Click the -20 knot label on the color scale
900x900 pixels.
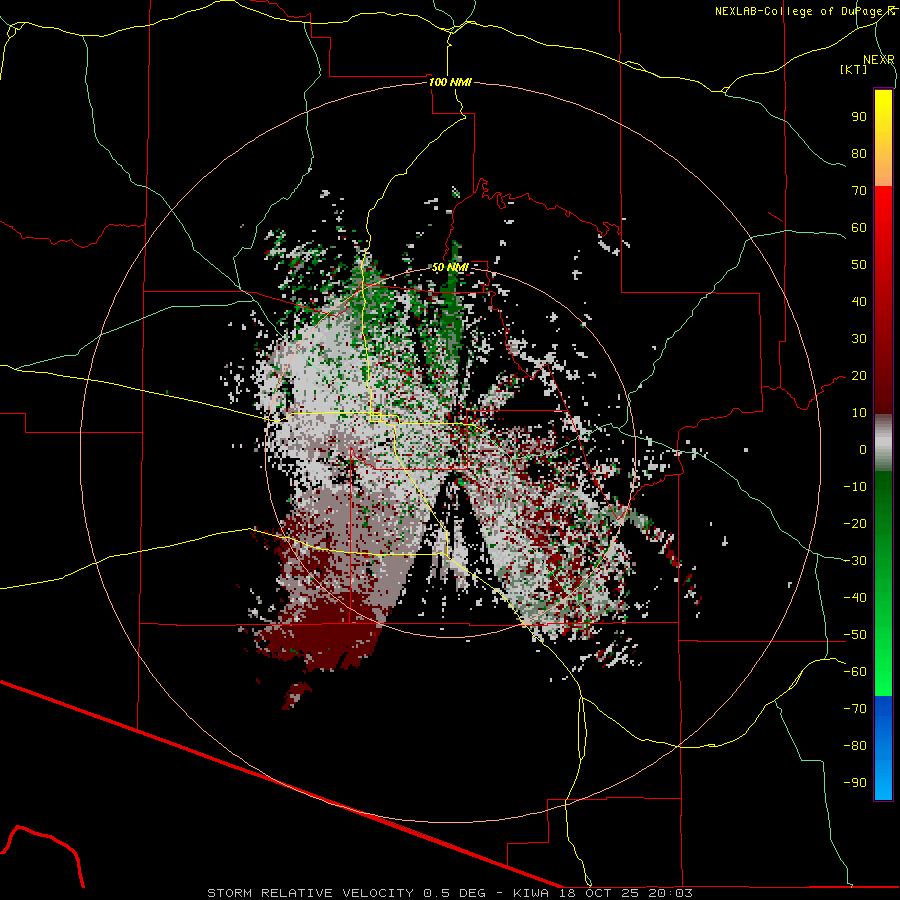click(855, 523)
